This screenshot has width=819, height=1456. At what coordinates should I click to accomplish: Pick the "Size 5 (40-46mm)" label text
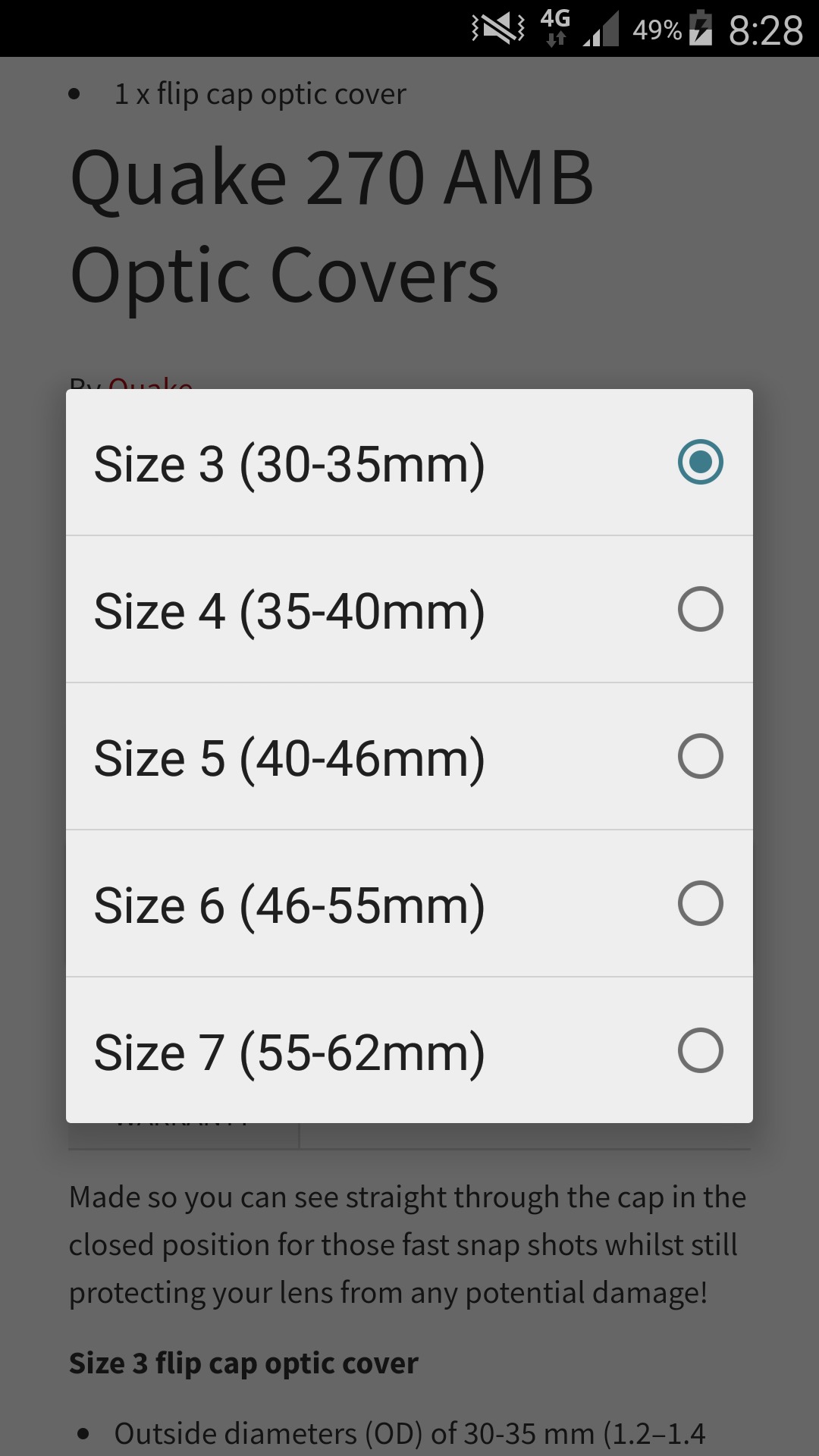pos(289,758)
